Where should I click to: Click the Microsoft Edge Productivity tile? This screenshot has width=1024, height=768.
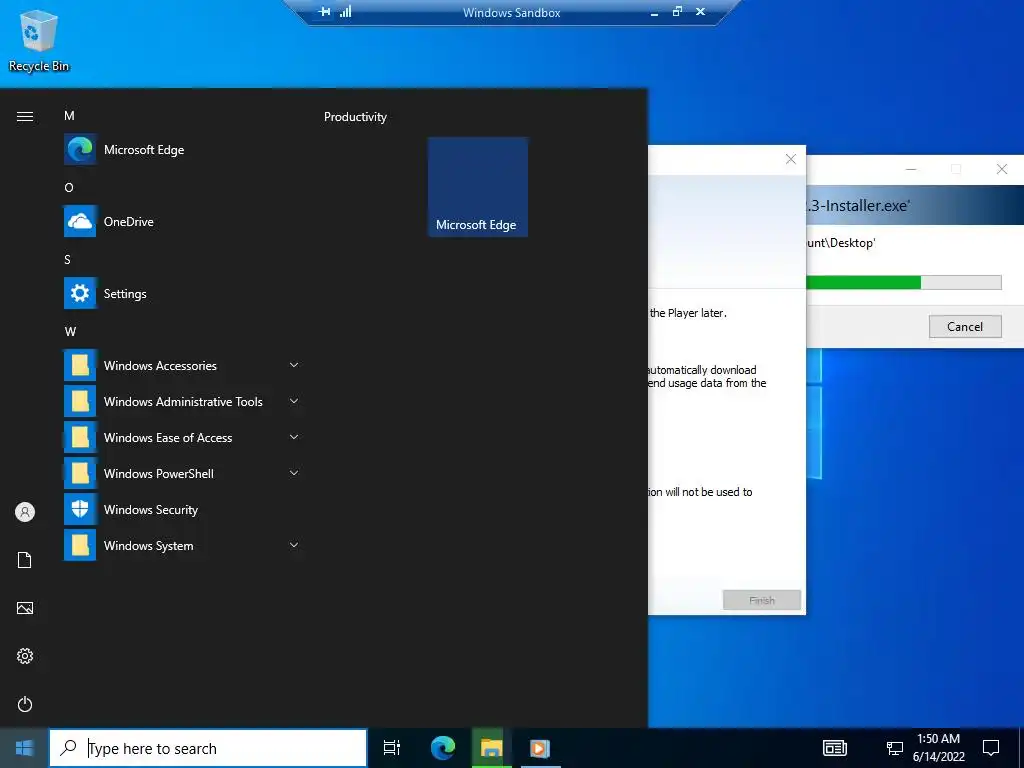477,187
